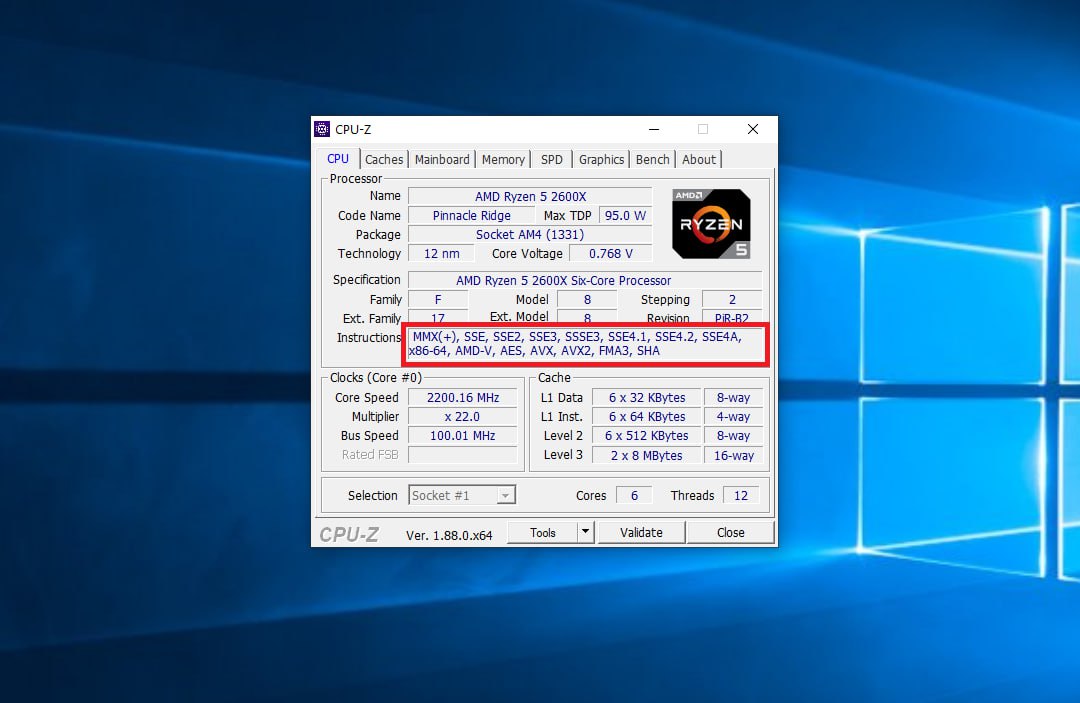
Task: Click the AMD Ryzen 5 logo image
Action: [x=711, y=224]
